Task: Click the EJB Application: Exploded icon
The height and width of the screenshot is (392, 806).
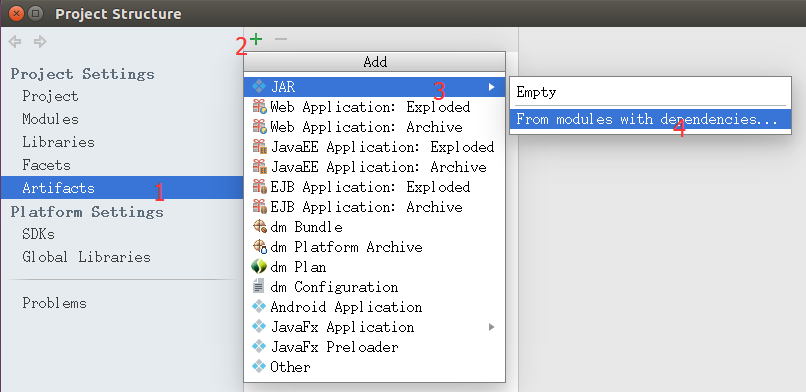Action: click(x=259, y=187)
